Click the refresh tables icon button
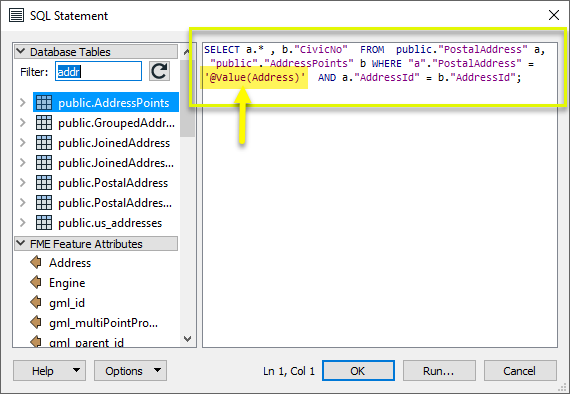The height and width of the screenshot is (394, 570). pyautogui.click(x=159, y=71)
